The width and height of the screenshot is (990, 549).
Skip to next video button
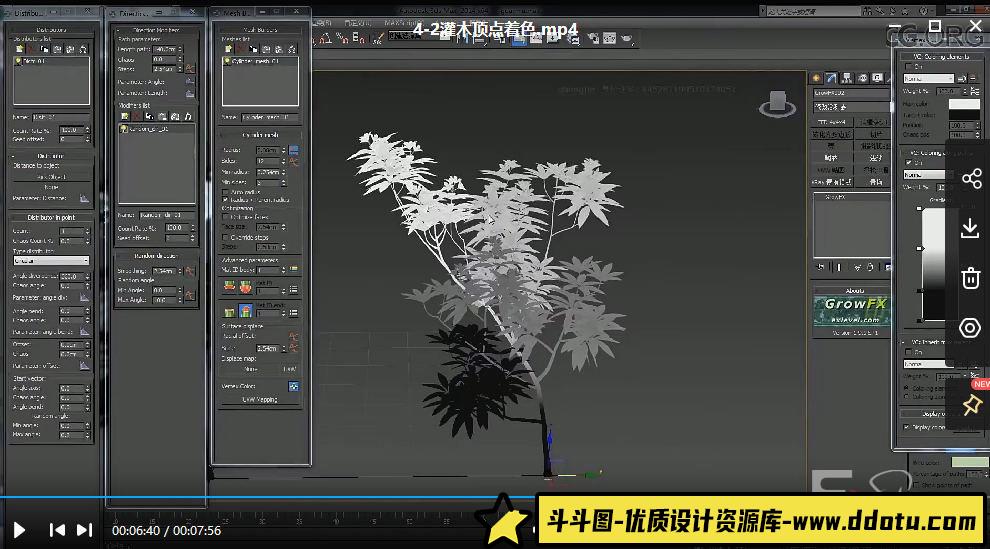click(x=85, y=530)
